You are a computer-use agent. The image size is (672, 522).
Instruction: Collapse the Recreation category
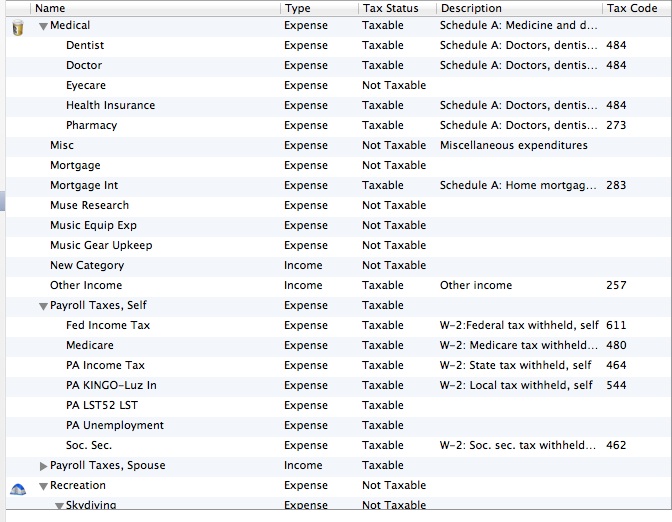point(43,486)
